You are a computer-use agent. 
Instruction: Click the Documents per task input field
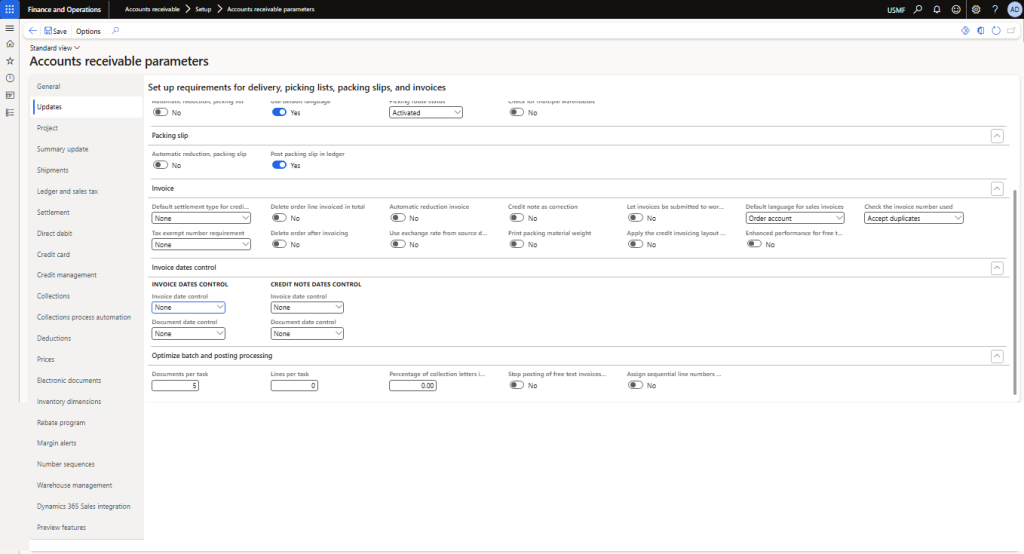pyautogui.click(x=176, y=385)
